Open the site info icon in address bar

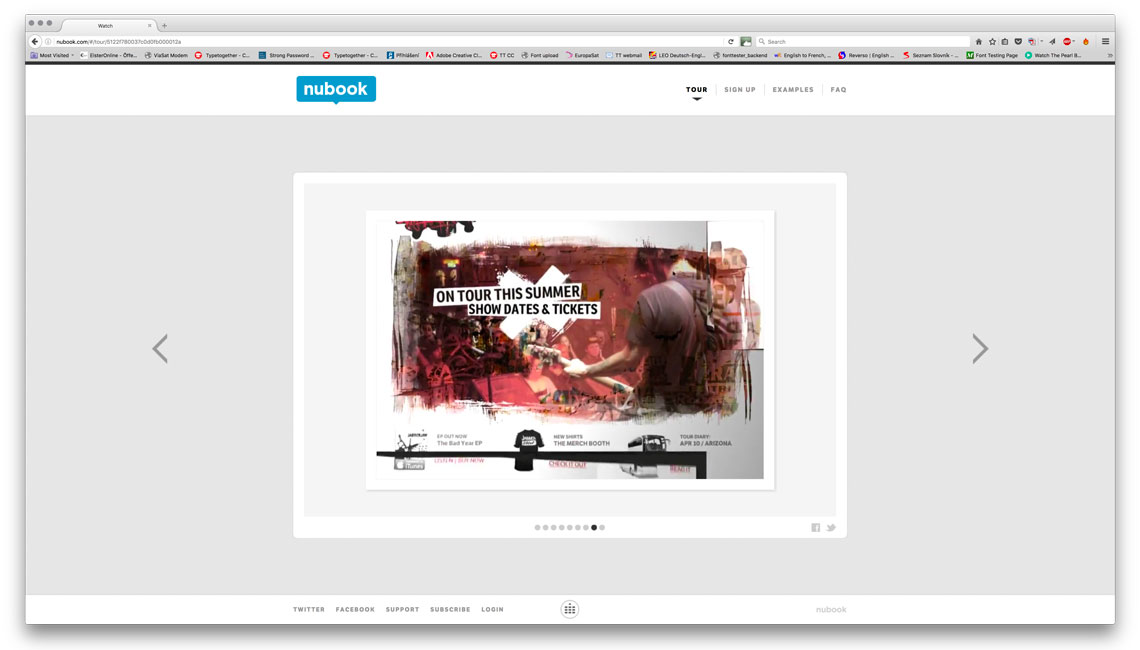click(48, 41)
